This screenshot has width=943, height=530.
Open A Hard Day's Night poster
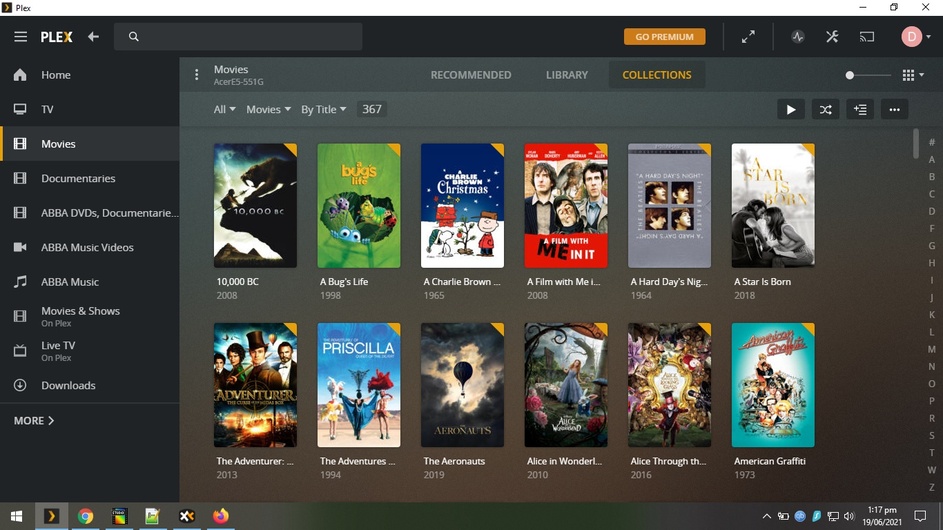click(669, 205)
